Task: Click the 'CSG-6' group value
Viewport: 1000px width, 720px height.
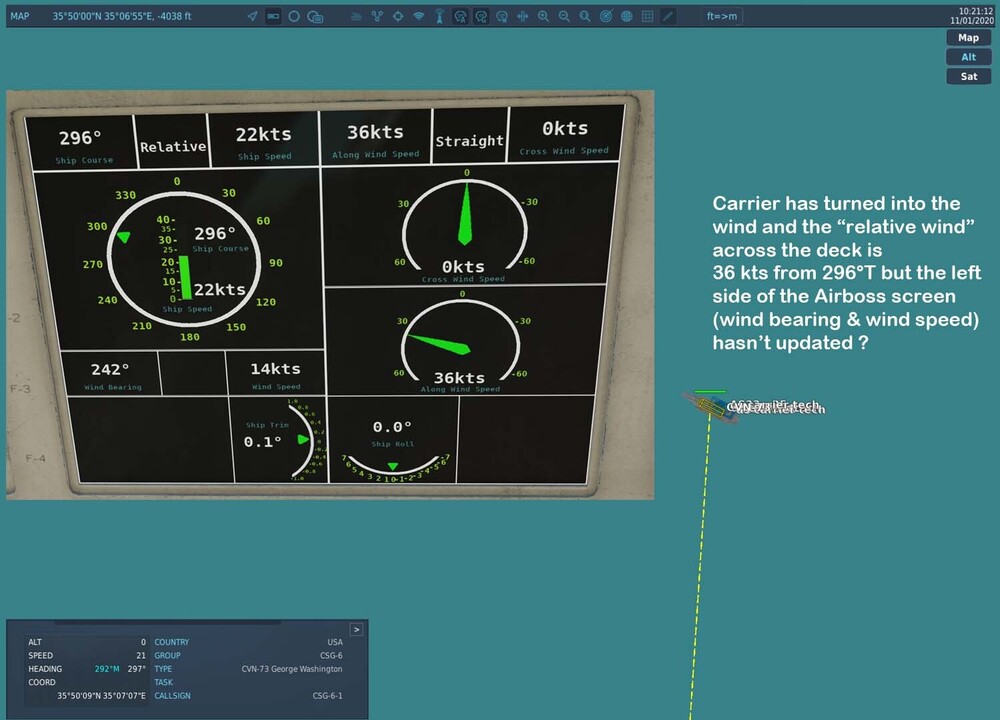Action: pyautogui.click(x=331, y=656)
